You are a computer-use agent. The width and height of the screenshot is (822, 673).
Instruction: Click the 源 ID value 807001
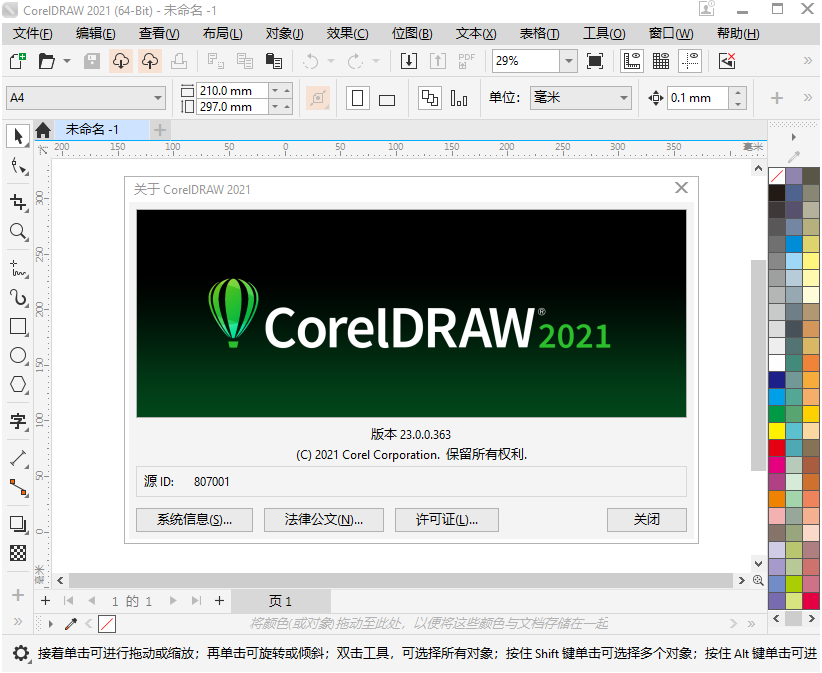point(211,482)
